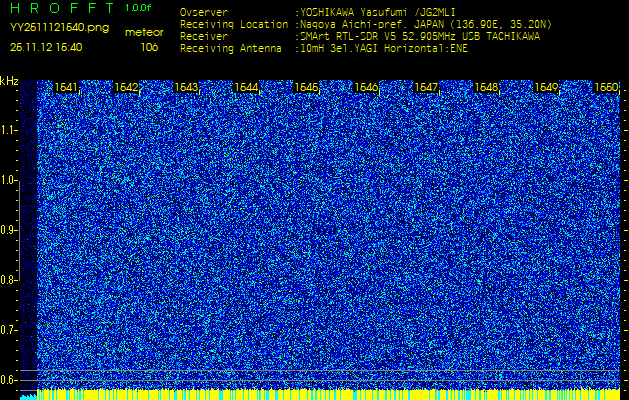Viewport: 629px width, 400px height.
Task: Click the "Receiving Antenna" label
Action: (x=231, y=49)
